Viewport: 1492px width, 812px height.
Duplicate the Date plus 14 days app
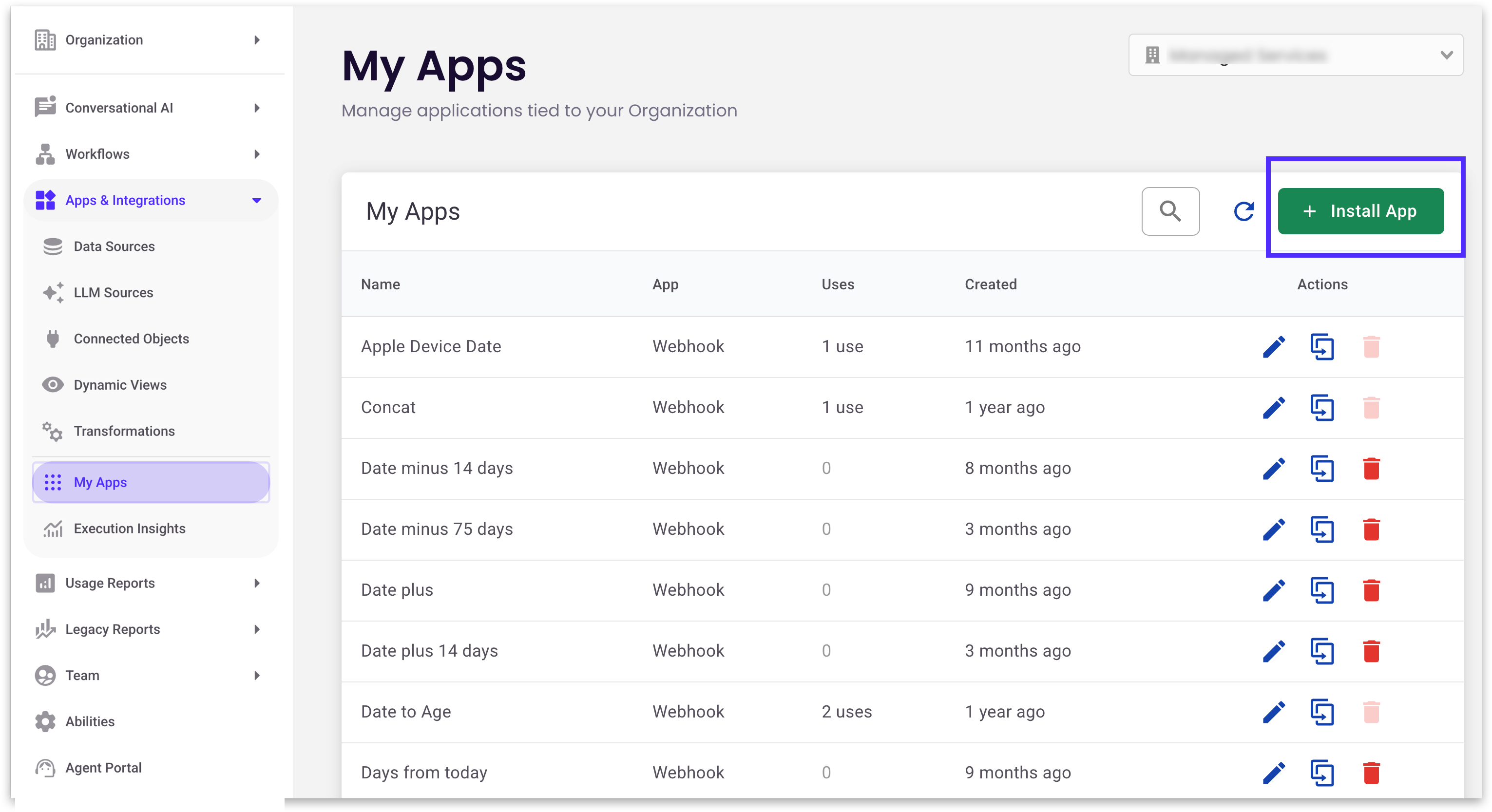point(1322,651)
